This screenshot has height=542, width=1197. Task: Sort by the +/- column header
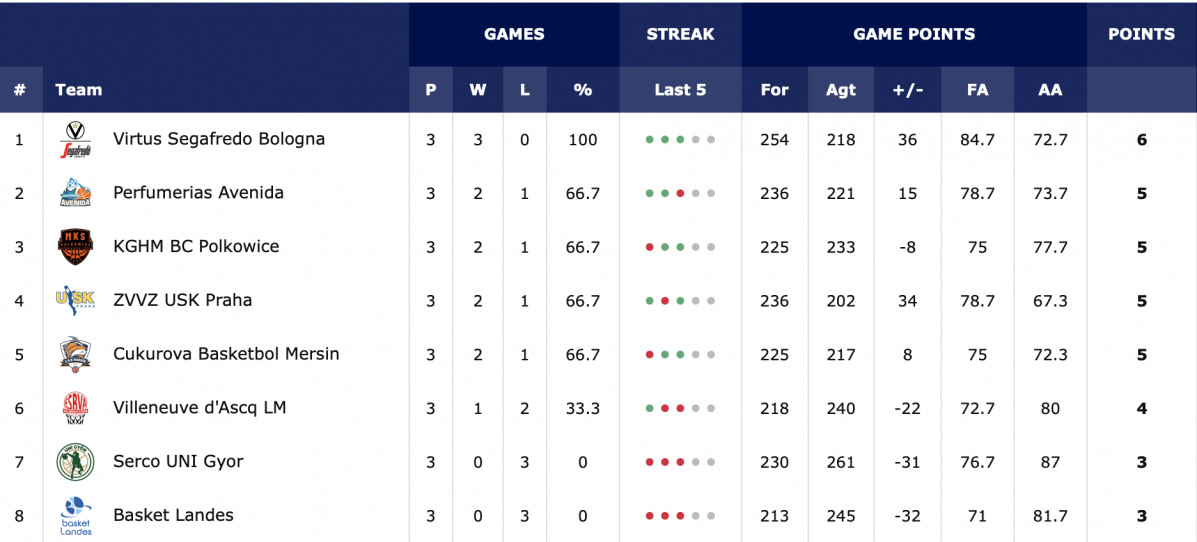908,89
